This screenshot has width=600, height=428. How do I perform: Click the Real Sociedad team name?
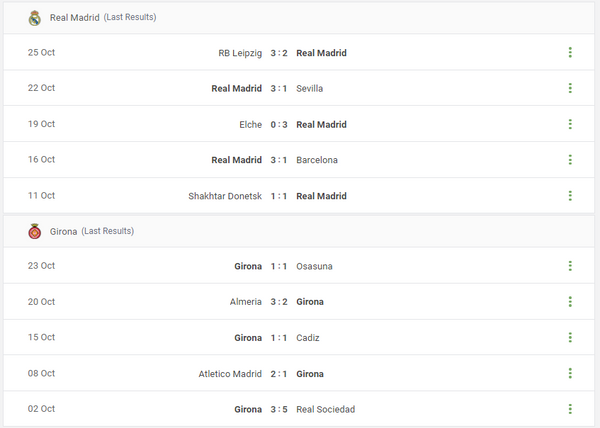325,409
